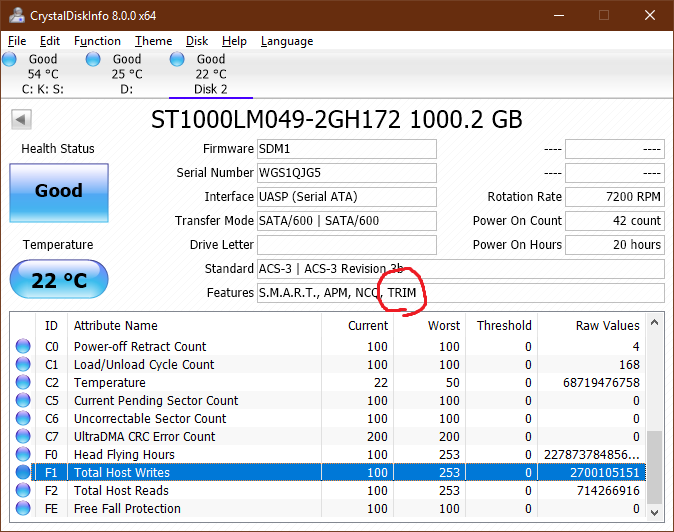This screenshot has height=532, width=674.
Task: Open the Disk menu
Action: [x=197, y=41]
